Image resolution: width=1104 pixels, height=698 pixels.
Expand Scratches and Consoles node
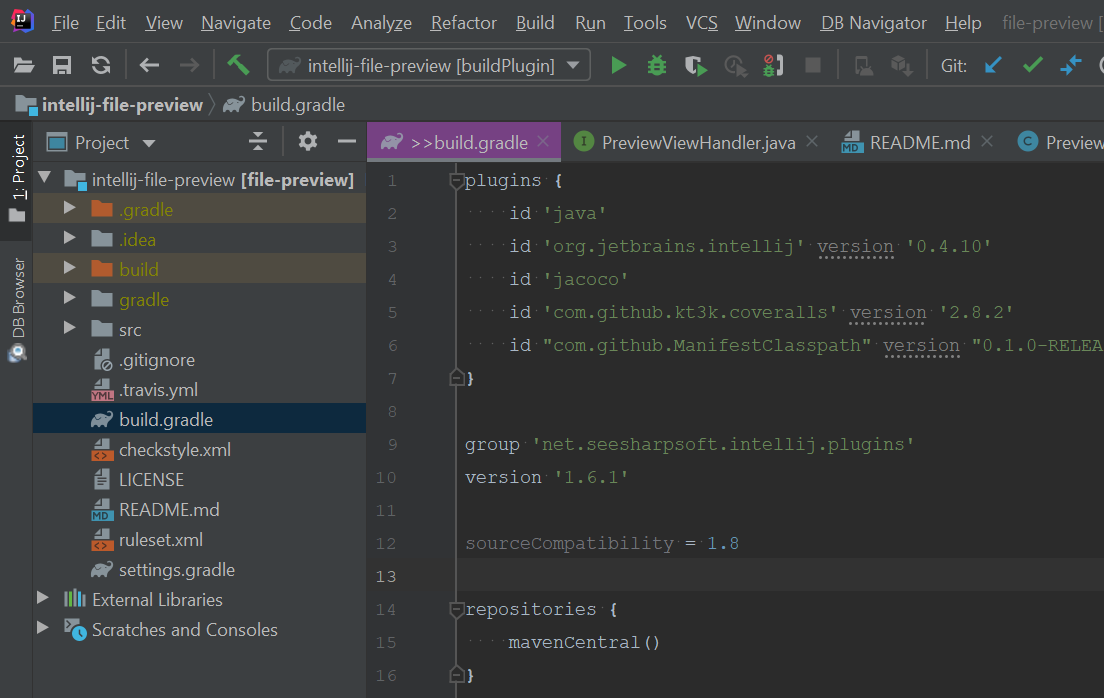[43, 628]
